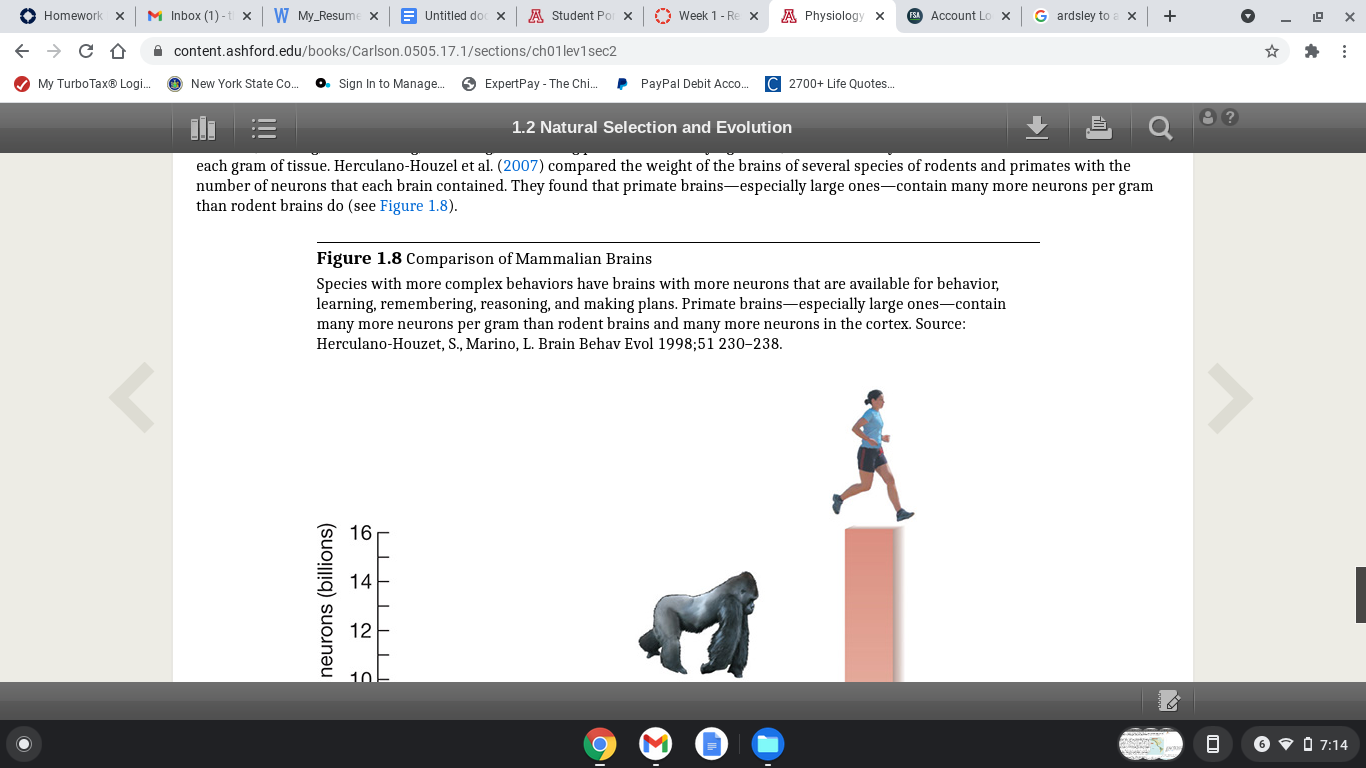
Task: Open the notebook notes icon
Action: [1169, 701]
